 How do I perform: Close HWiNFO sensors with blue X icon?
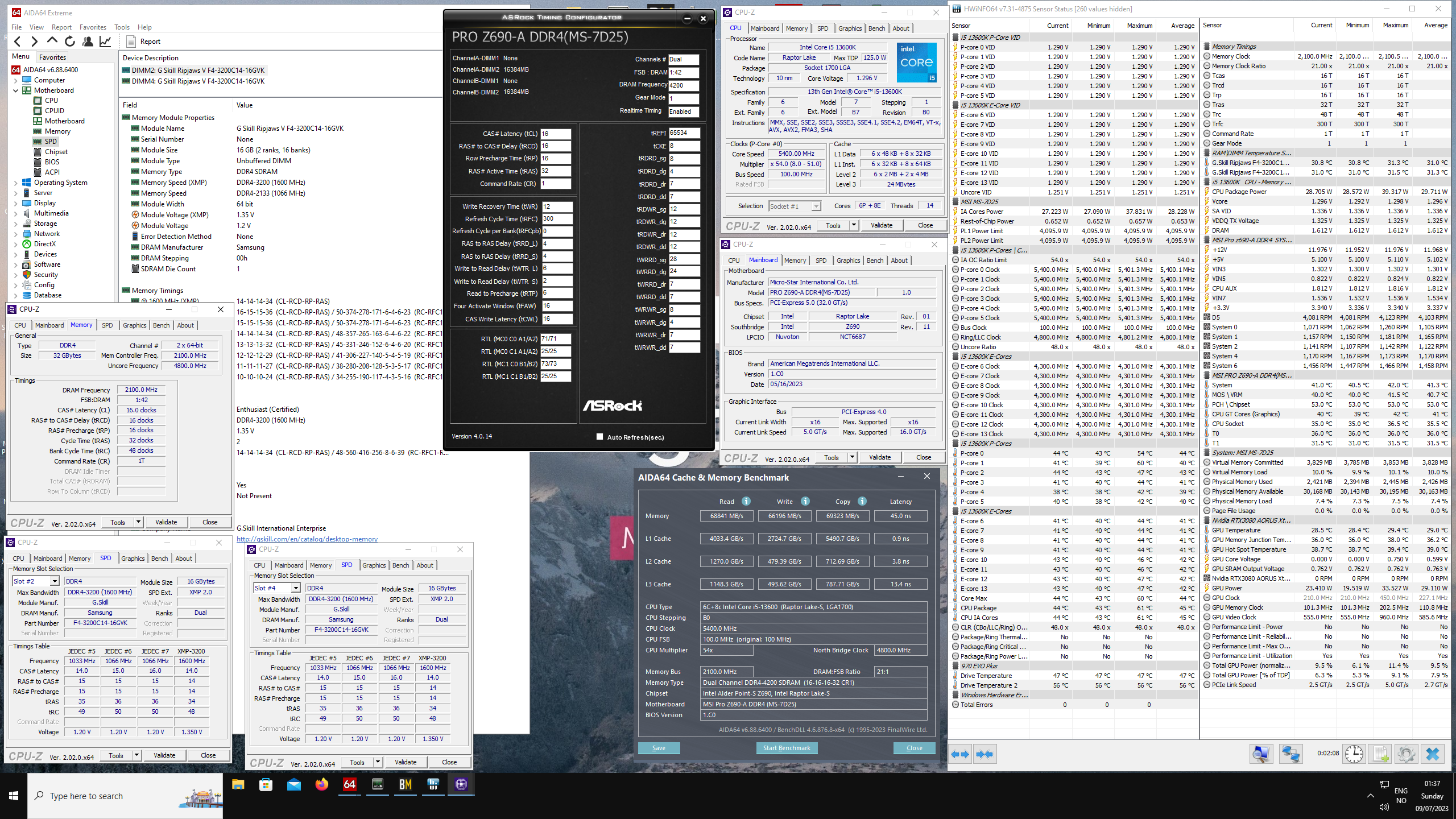[1432, 754]
